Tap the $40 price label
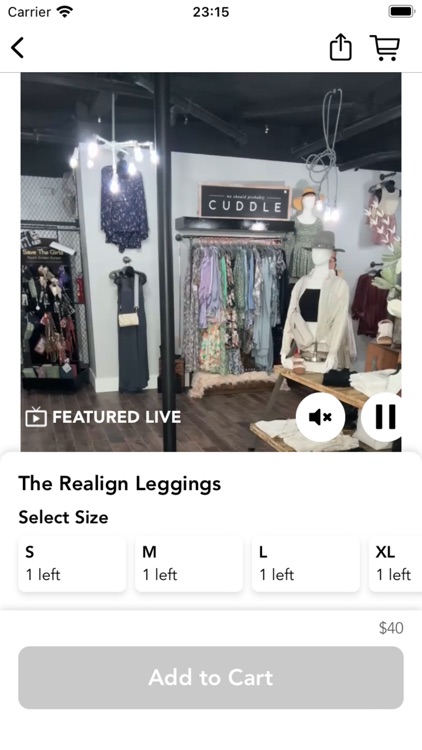 tap(391, 628)
